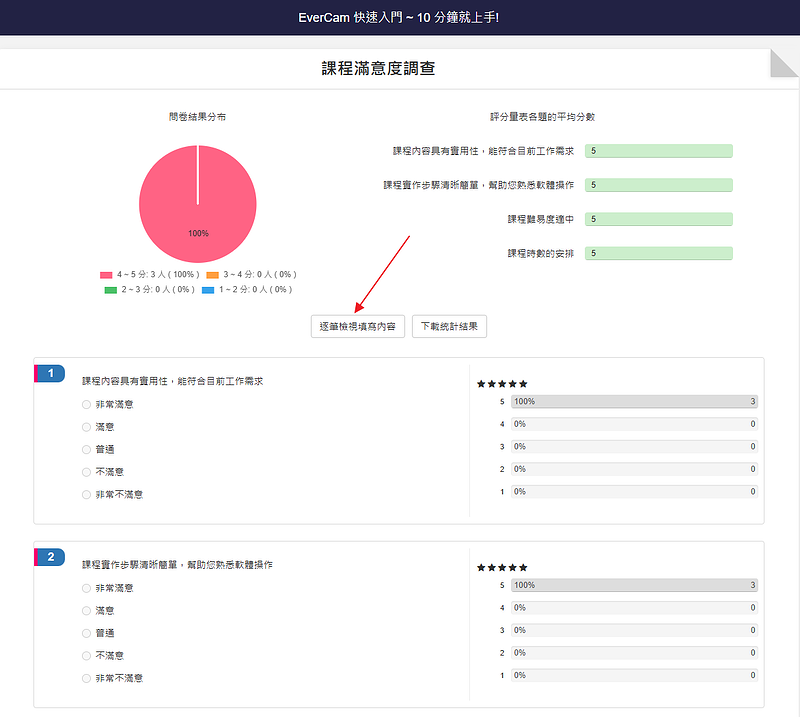Click the EverCam 快速入門 header title
This screenshot has width=800, height=717.
coord(398,18)
